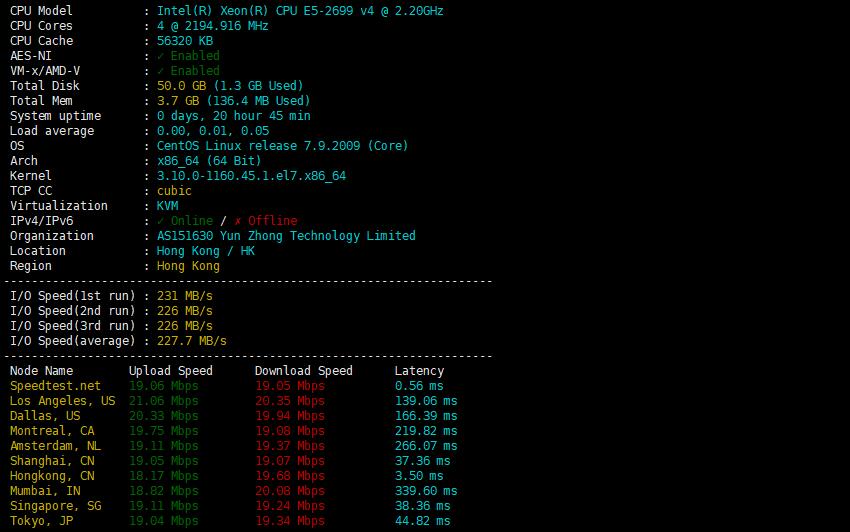Click the Download Speed column header

304,371
